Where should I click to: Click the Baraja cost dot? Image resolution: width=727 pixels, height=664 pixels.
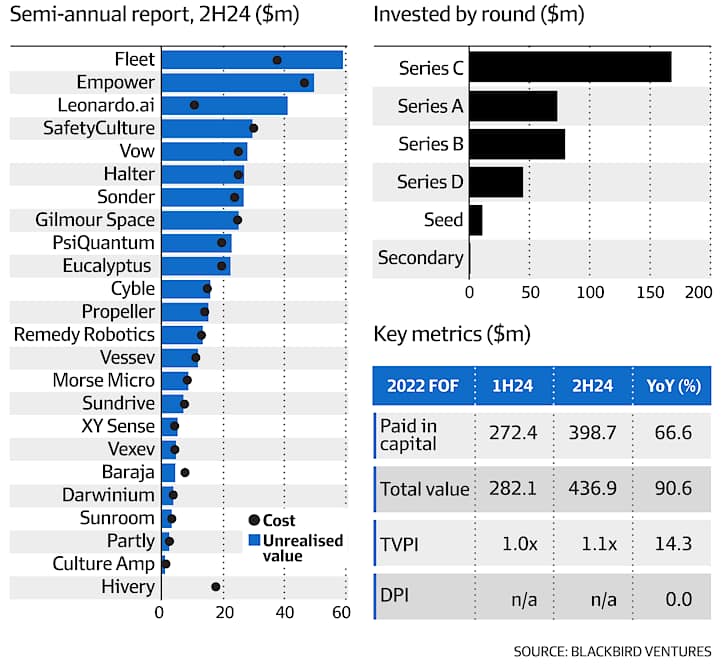point(185,472)
